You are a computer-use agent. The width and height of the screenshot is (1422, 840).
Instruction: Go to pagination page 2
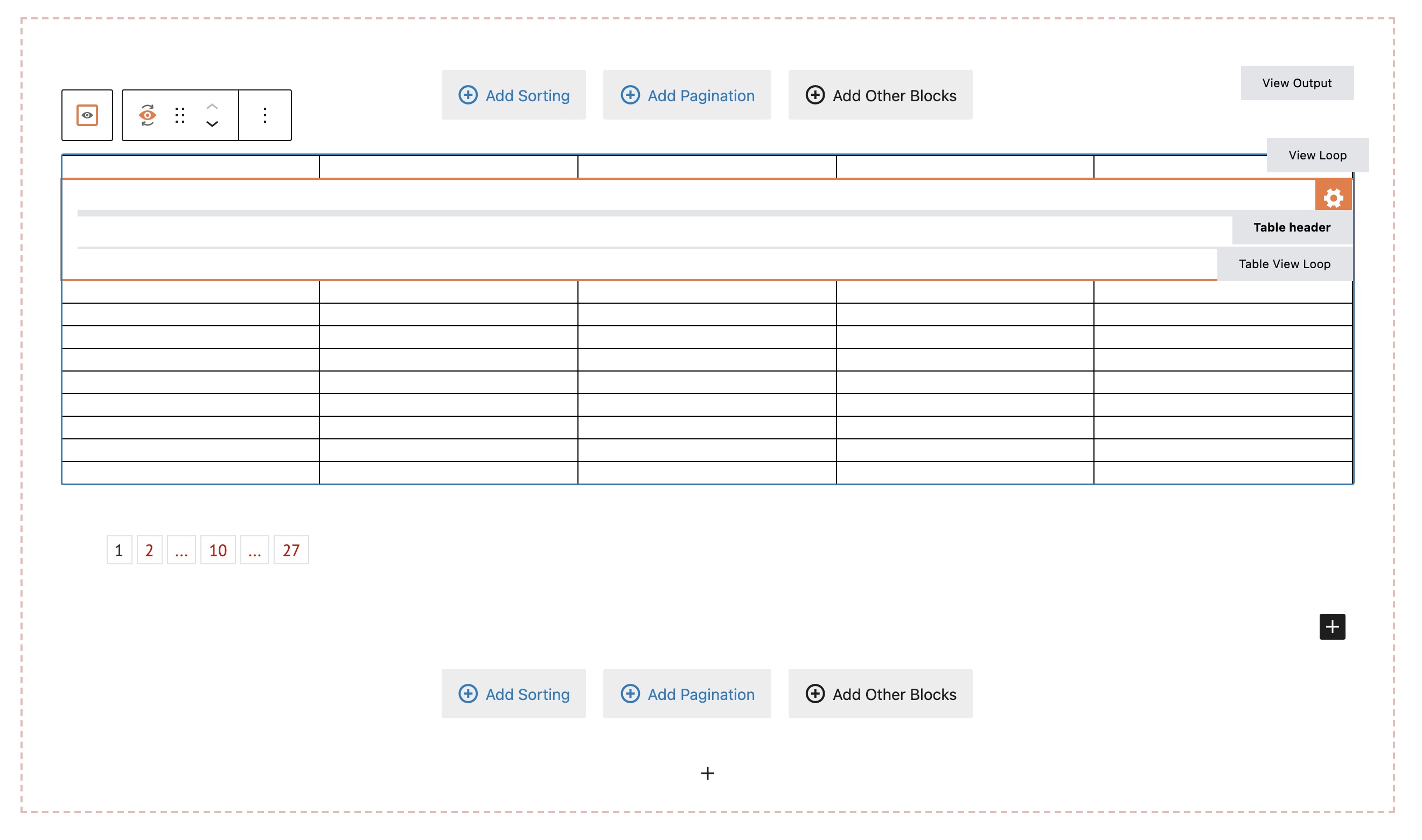[x=149, y=550]
